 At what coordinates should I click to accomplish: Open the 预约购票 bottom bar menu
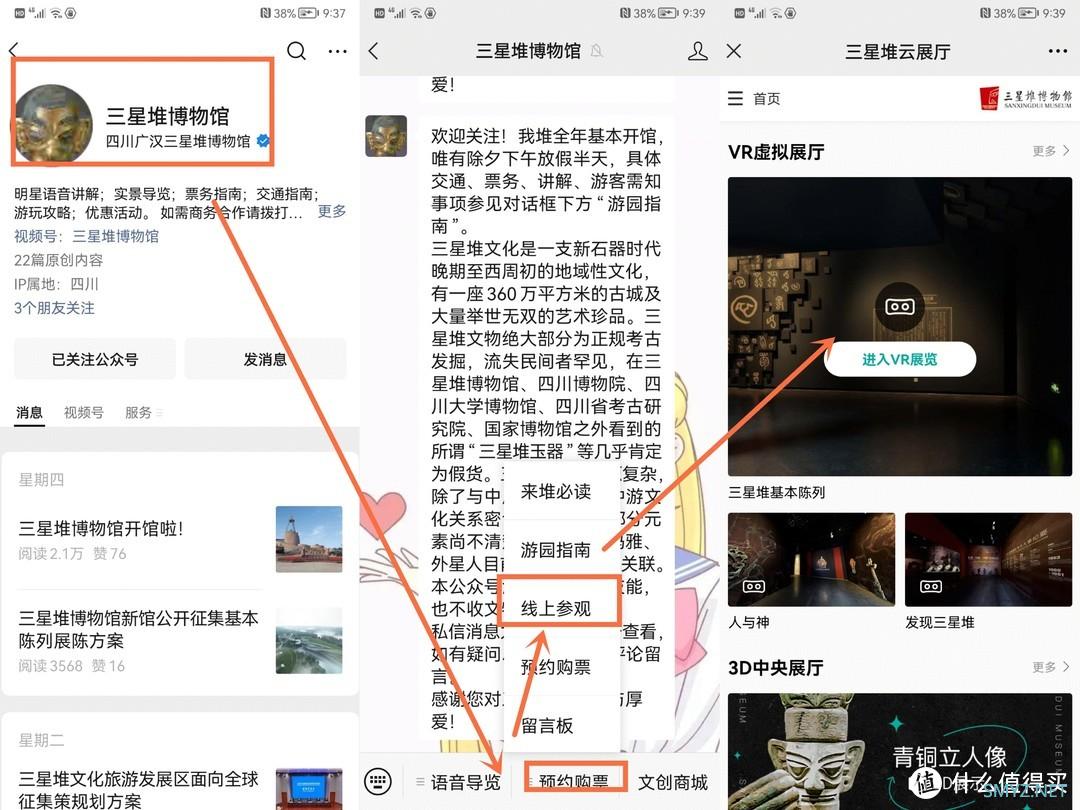click(x=574, y=780)
